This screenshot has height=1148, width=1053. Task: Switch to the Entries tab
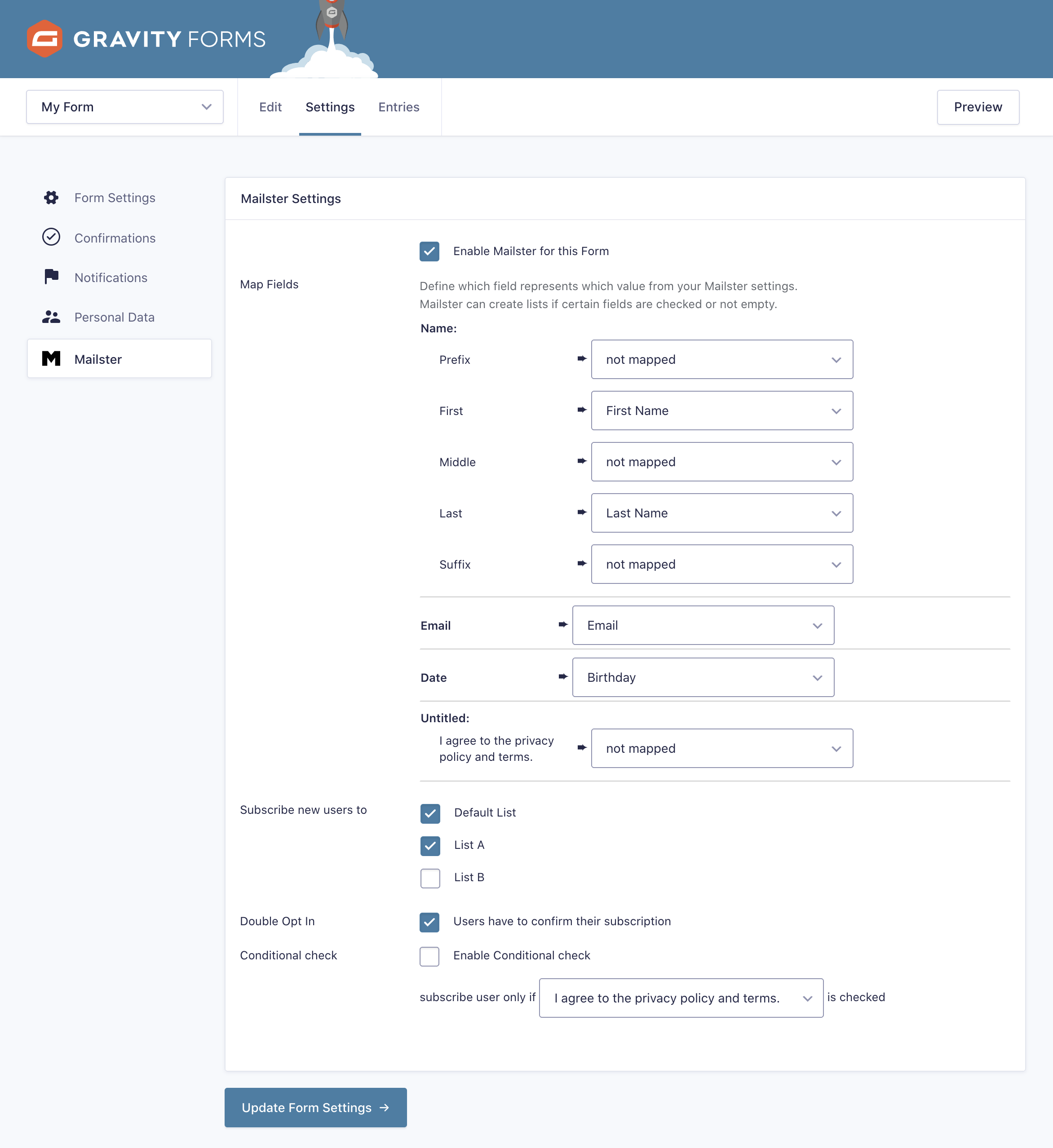[398, 107]
